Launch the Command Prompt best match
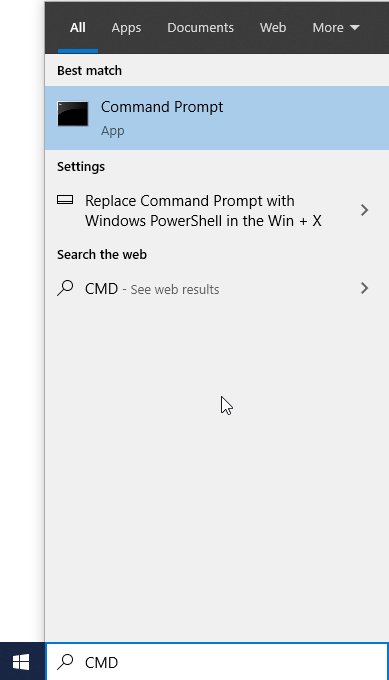This screenshot has width=389, height=680. click(x=217, y=118)
